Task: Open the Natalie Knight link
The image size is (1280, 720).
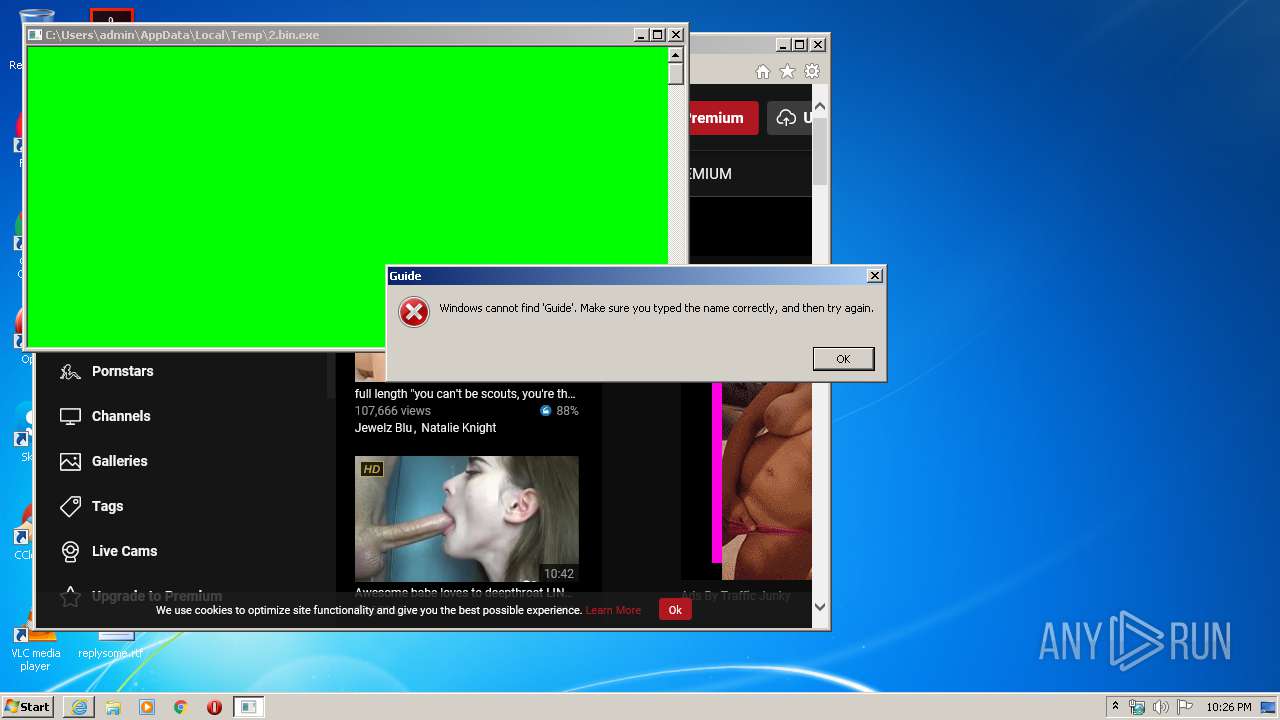Action: click(x=458, y=428)
